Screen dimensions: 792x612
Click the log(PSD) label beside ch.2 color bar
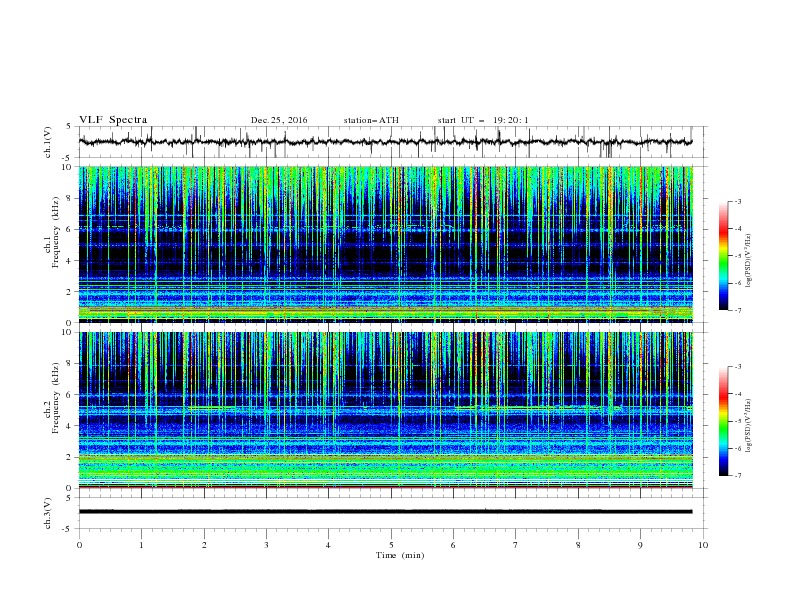pyautogui.click(x=749, y=425)
